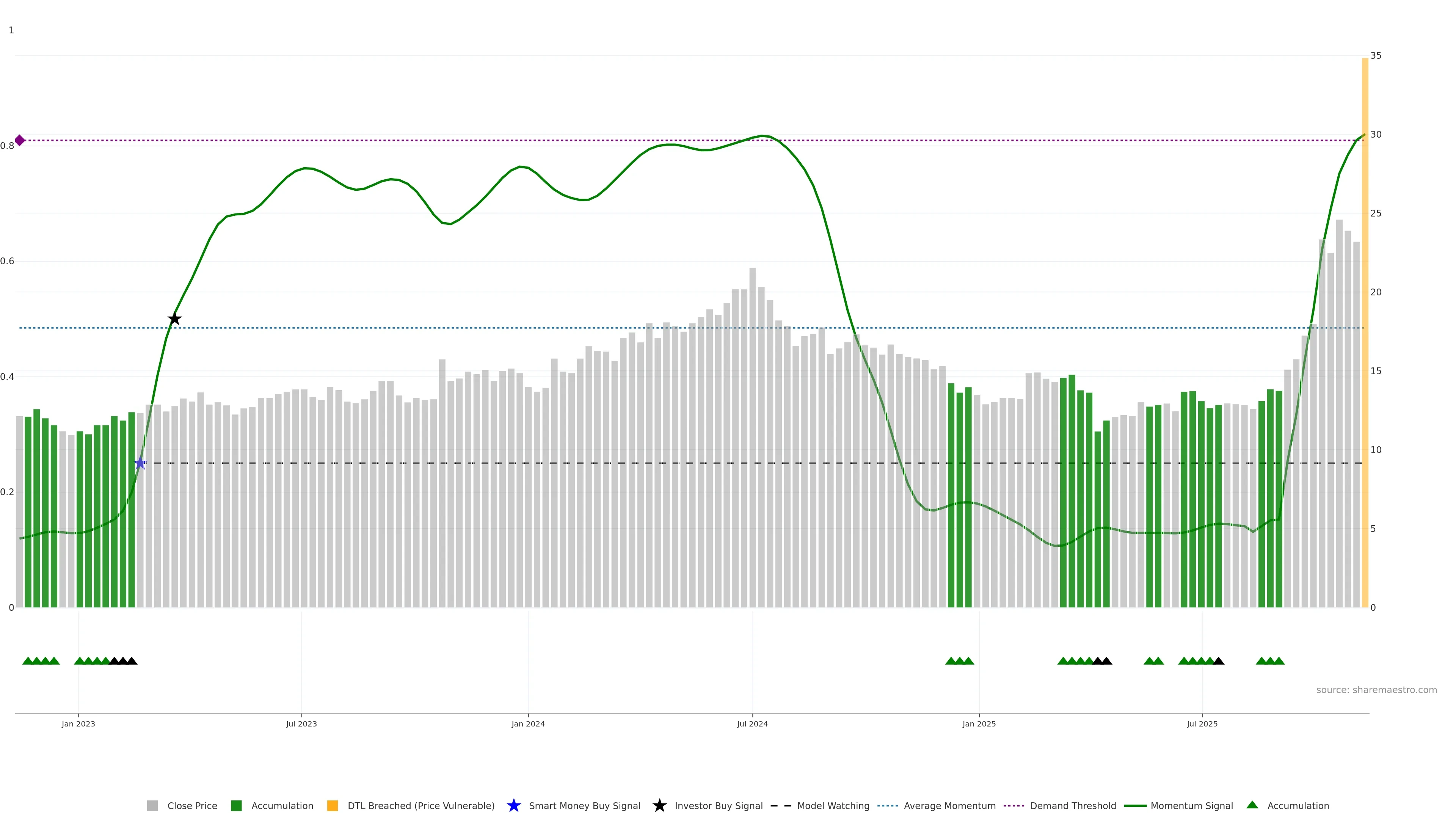
Task: Click the orange DTL Breached legend square
Action: [x=333, y=805]
